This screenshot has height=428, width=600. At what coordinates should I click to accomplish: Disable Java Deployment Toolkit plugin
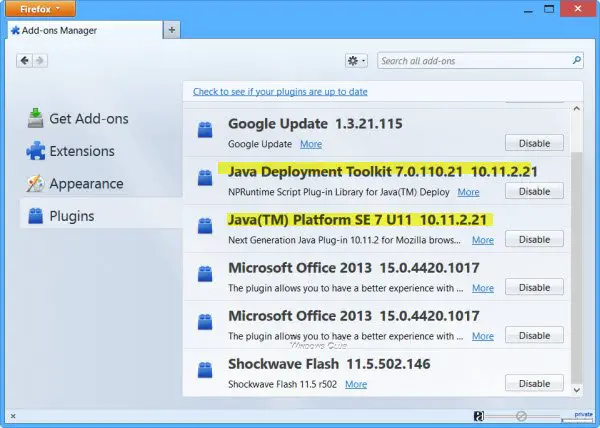[x=534, y=191]
